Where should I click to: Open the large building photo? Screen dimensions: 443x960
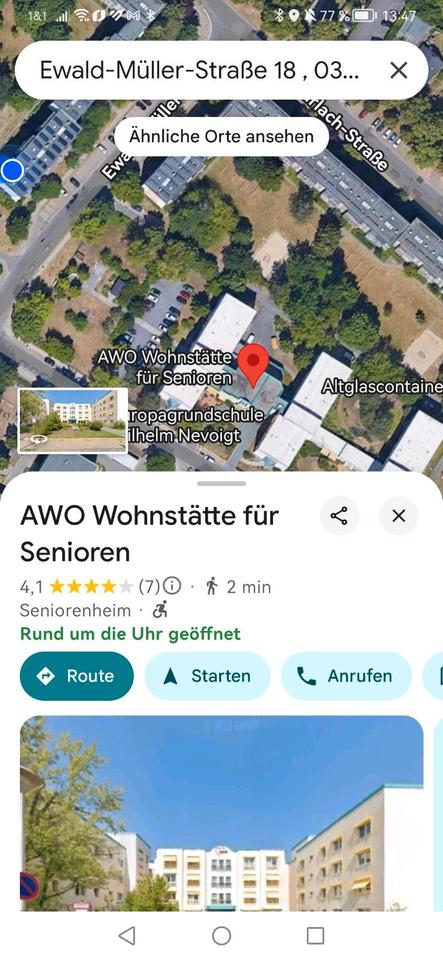222,813
